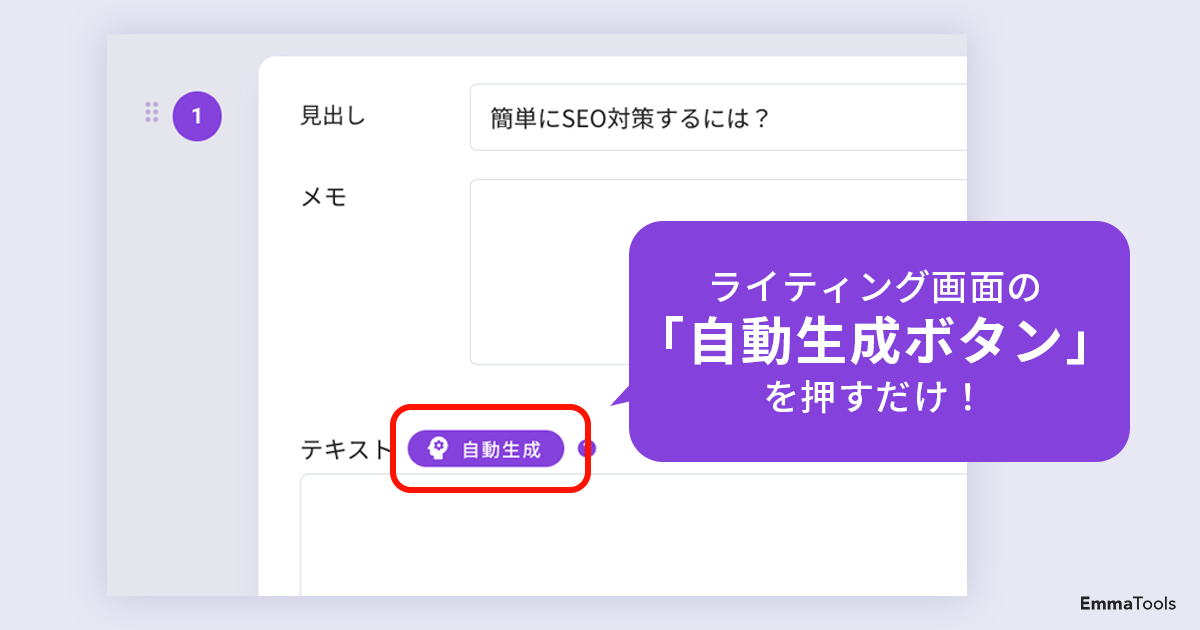The width and height of the screenshot is (1200, 630).
Task: Click the EmmaTools logo
Action: coord(1127,603)
